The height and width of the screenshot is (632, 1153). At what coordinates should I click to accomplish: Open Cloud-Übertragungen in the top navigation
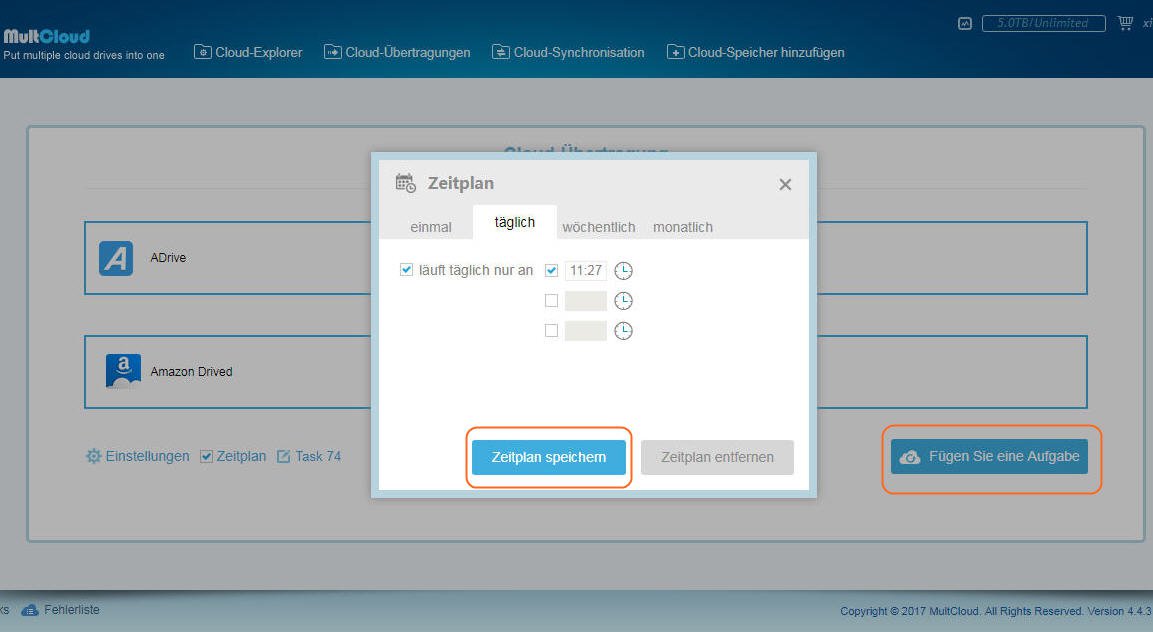[x=397, y=52]
